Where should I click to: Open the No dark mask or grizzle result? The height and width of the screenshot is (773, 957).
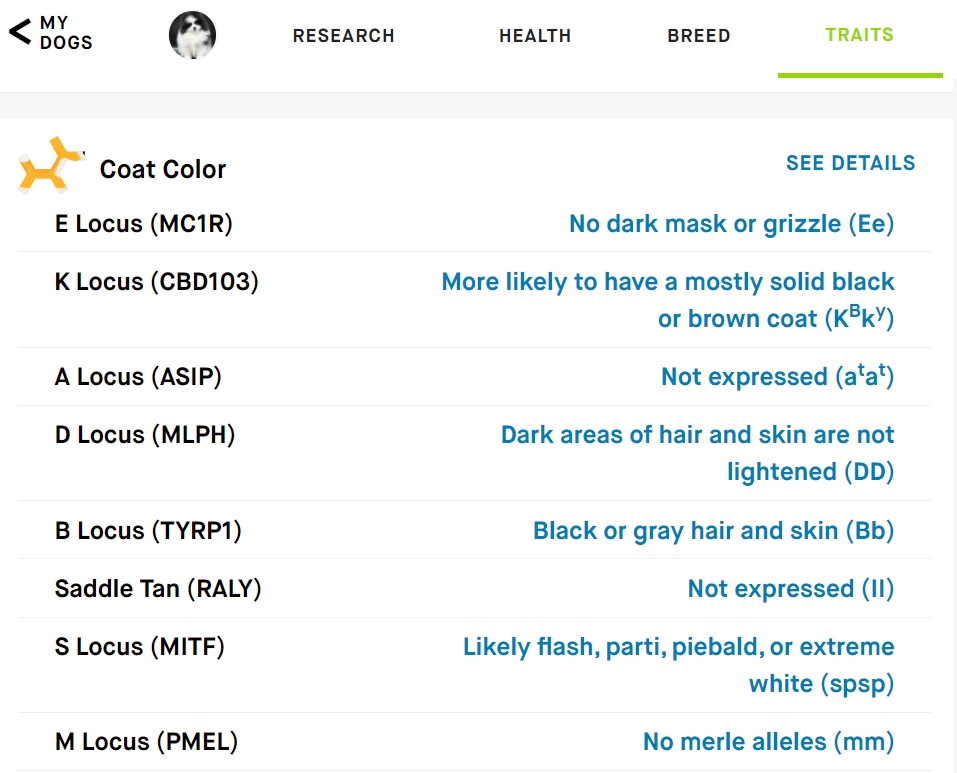click(x=732, y=224)
